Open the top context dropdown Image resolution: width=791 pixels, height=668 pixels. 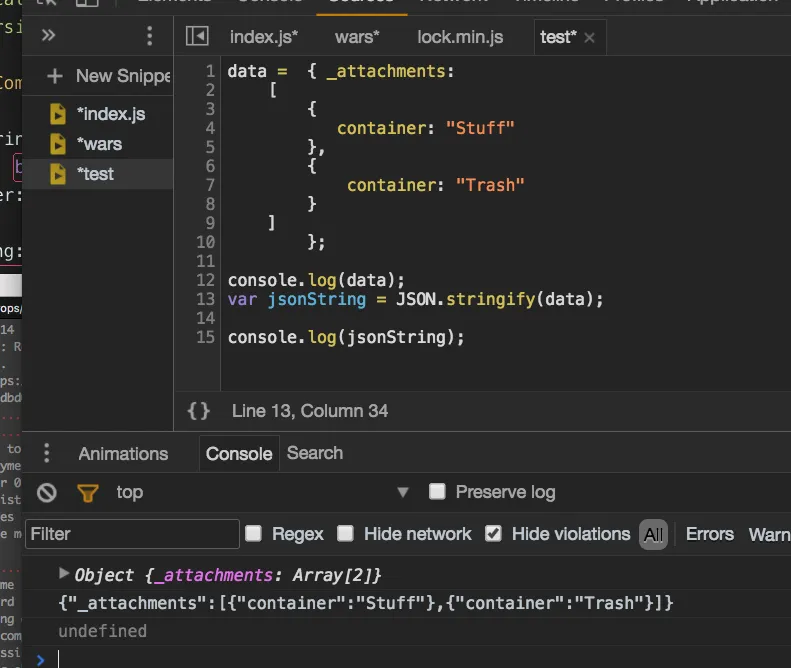tap(403, 492)
